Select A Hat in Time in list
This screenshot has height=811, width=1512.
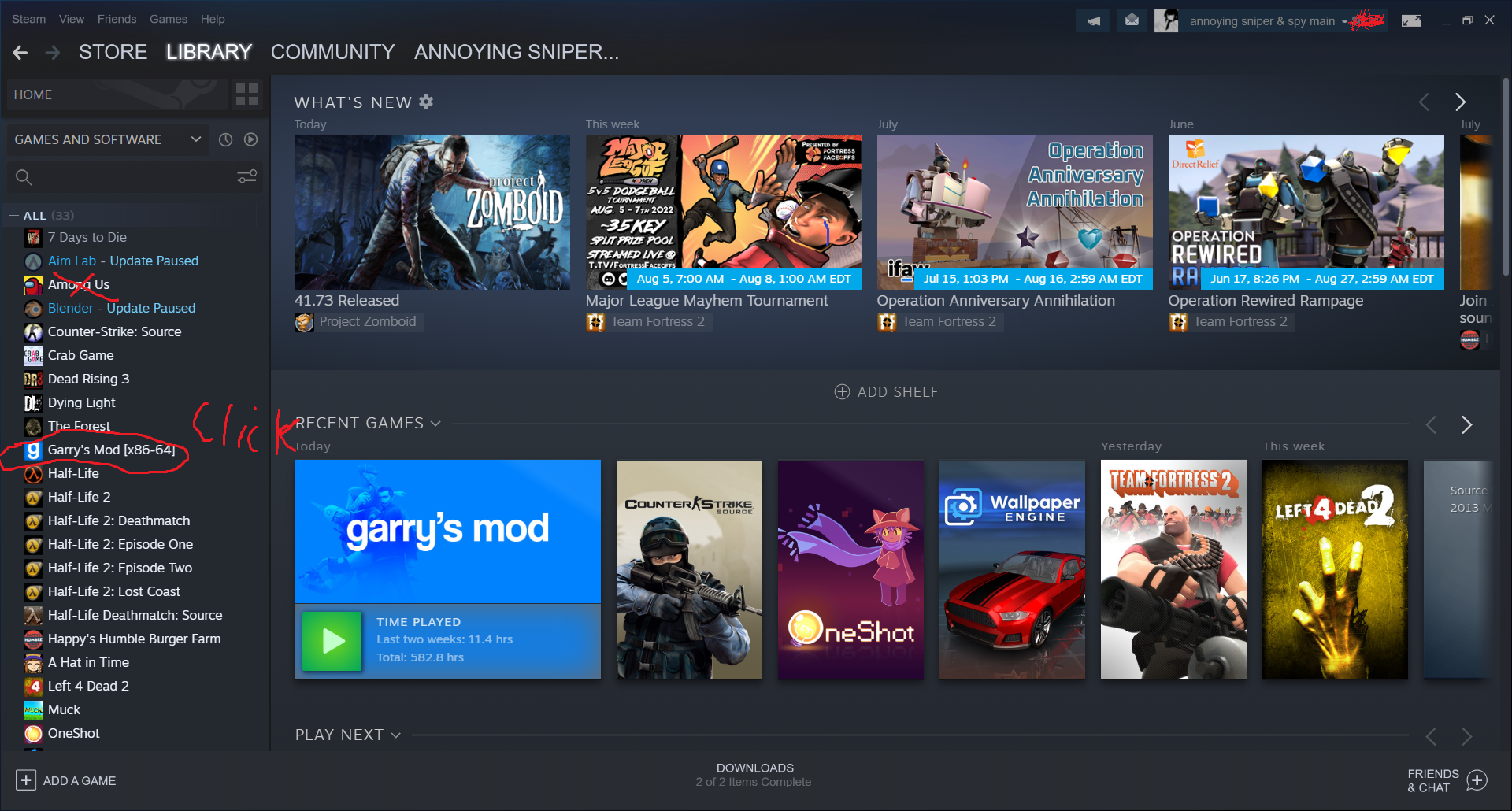[x=88, y=663]
